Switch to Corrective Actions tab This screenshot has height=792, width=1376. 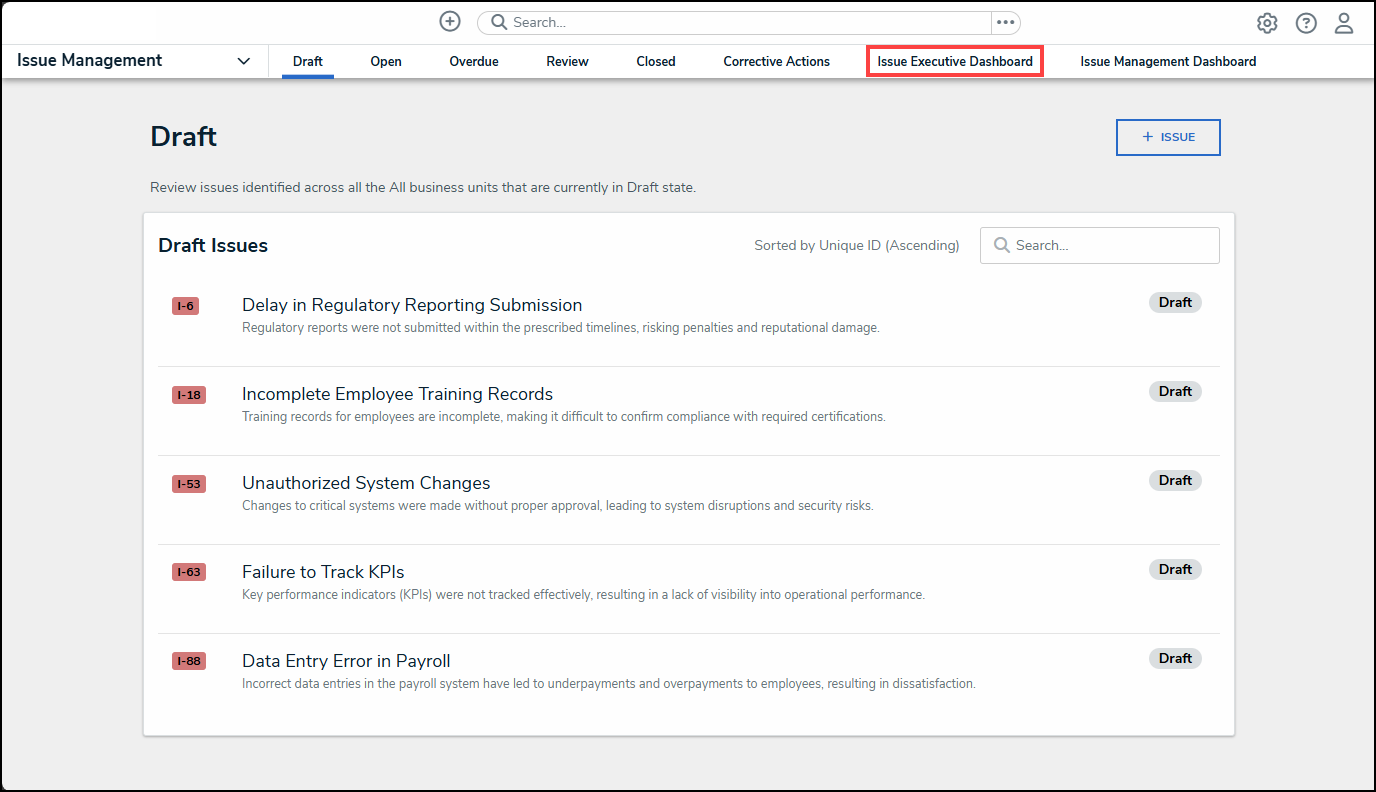[x=776, y=61]
